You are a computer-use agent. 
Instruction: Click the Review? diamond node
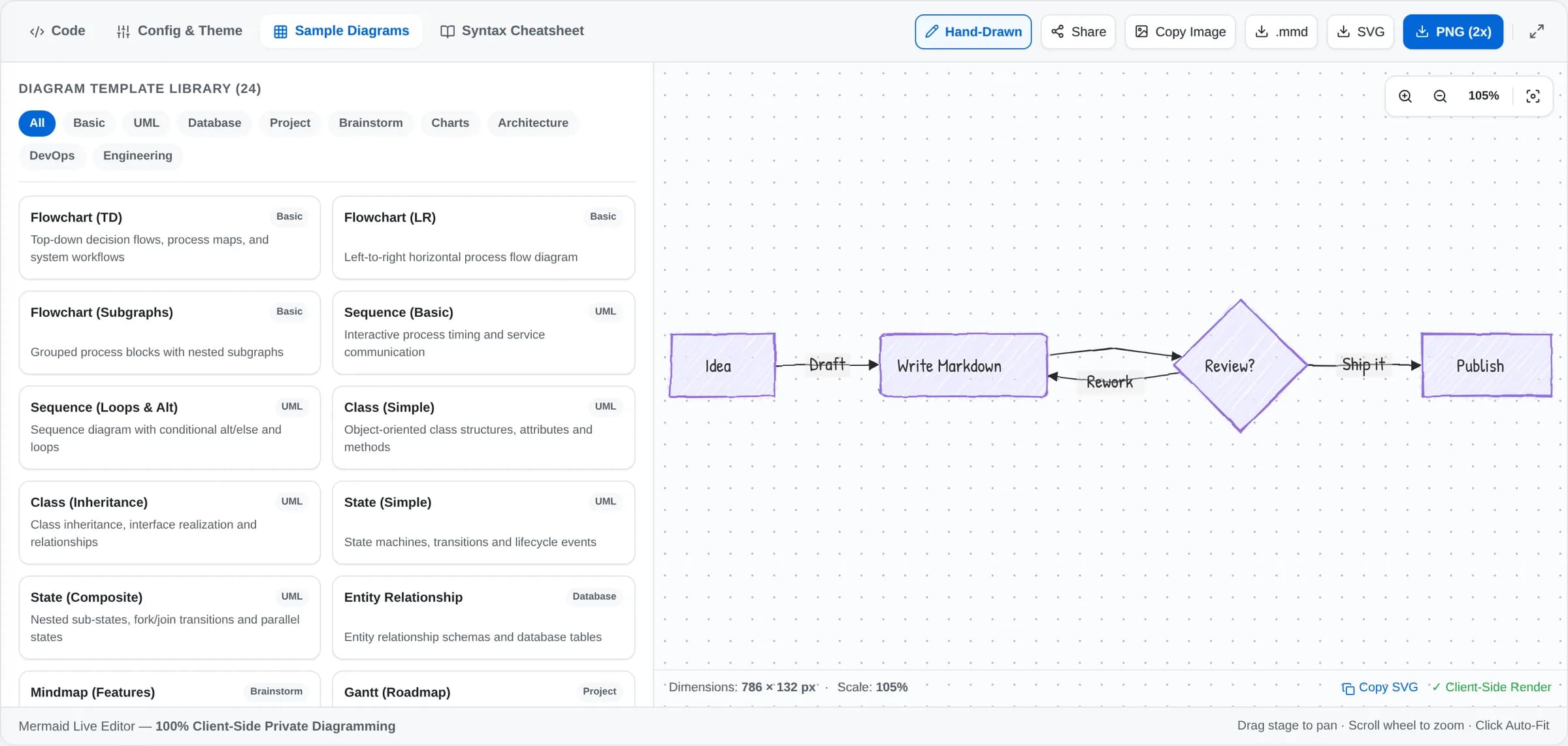pyautogui.click(x=1241, y=366)
